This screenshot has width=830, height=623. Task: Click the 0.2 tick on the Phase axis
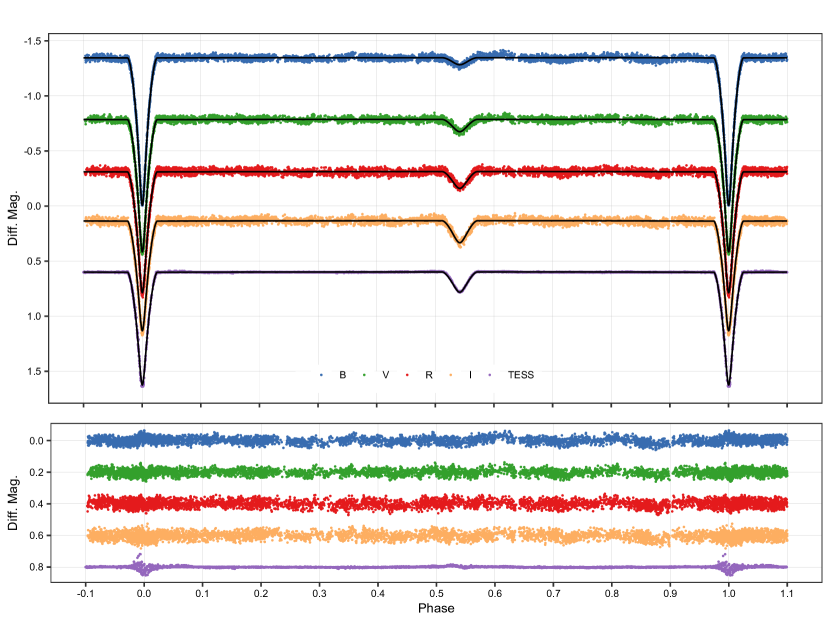click(x=261, y=593)
